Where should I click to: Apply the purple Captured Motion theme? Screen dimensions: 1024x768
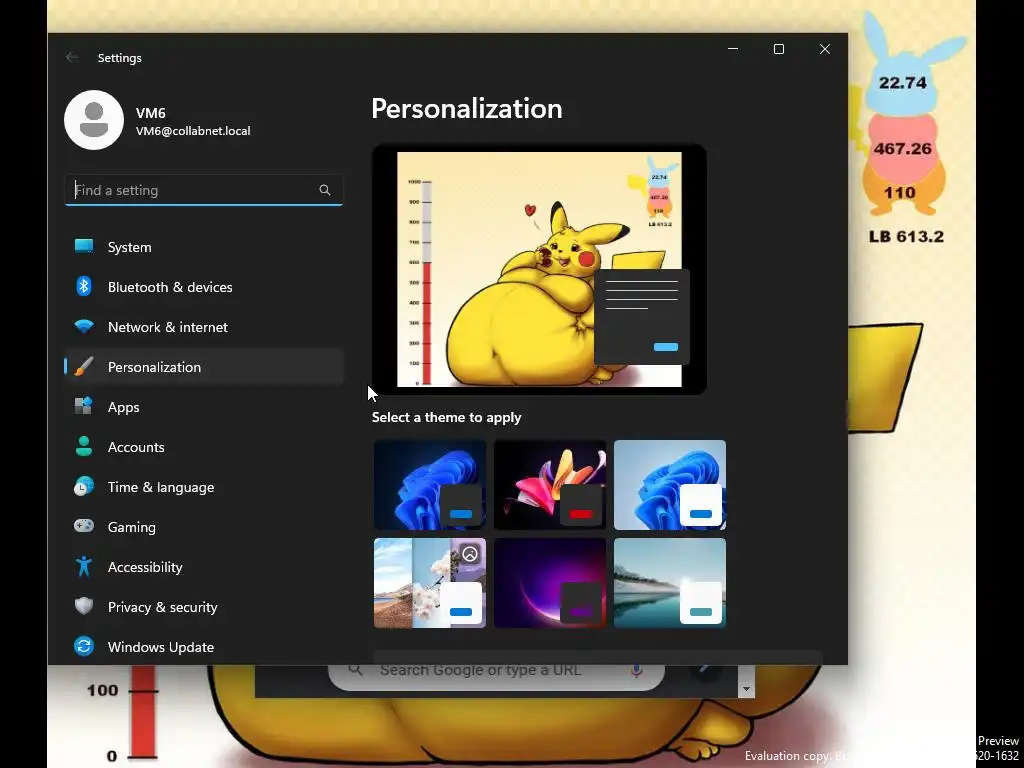(x=550, y=583)
